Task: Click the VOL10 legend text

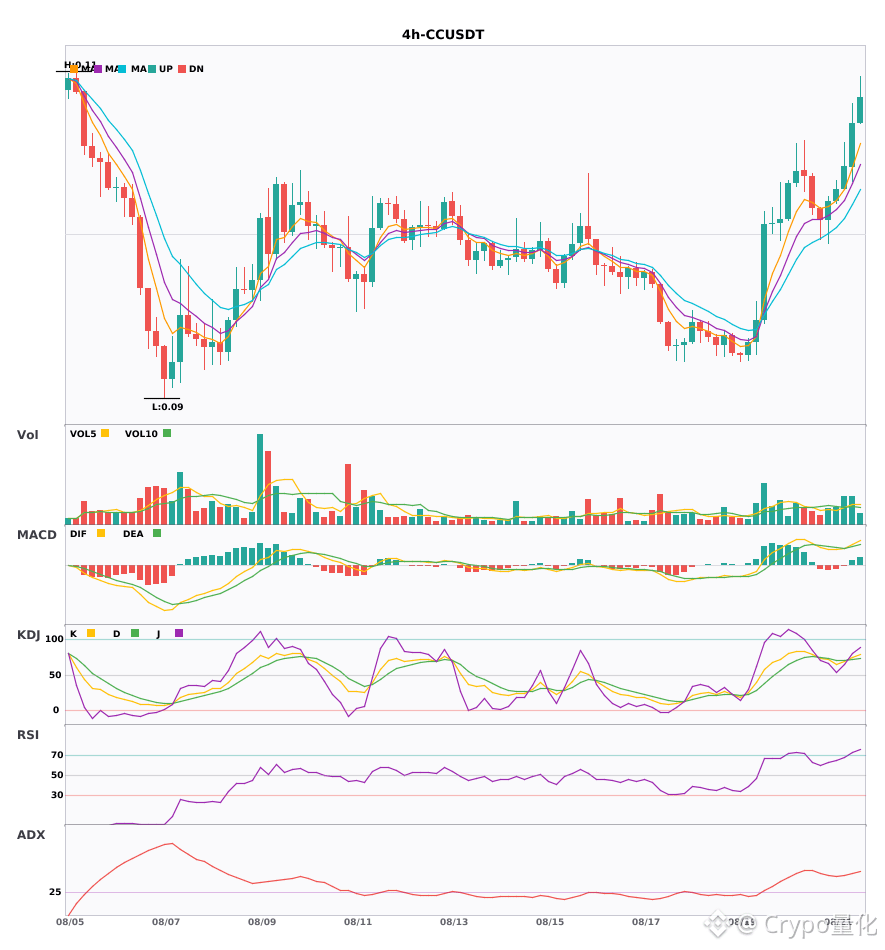Action: [141, 434]
